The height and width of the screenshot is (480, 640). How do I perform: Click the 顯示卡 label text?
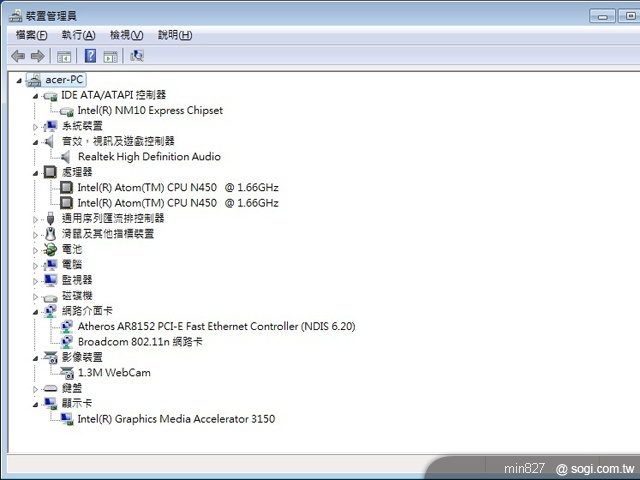(x=77, y=404)
